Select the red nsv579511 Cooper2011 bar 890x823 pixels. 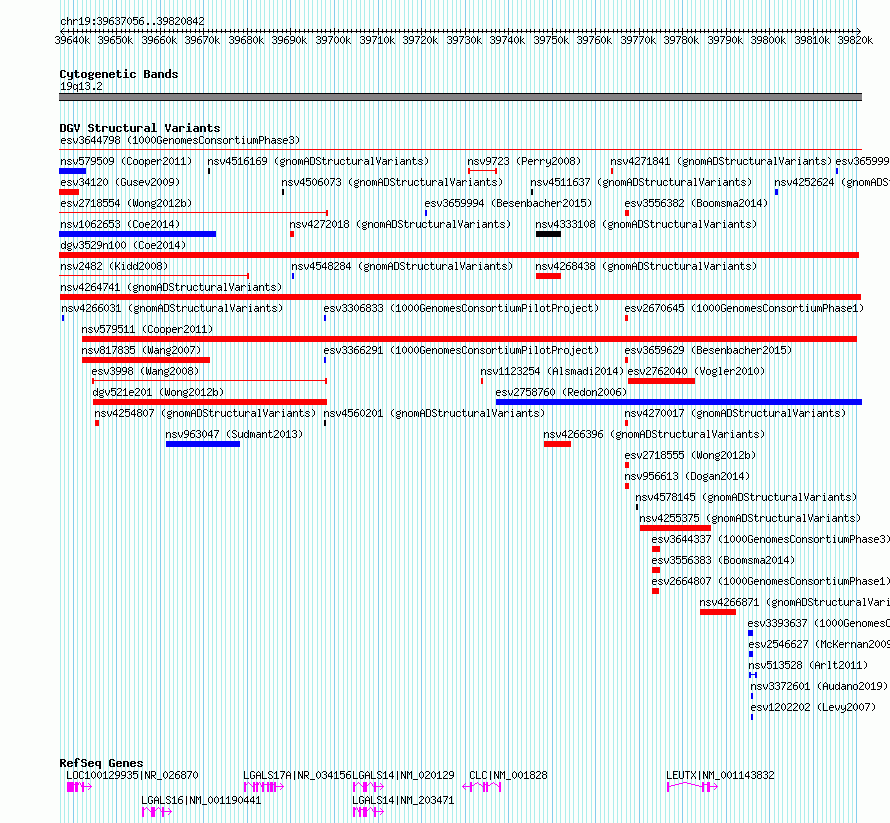click(469, 339)
